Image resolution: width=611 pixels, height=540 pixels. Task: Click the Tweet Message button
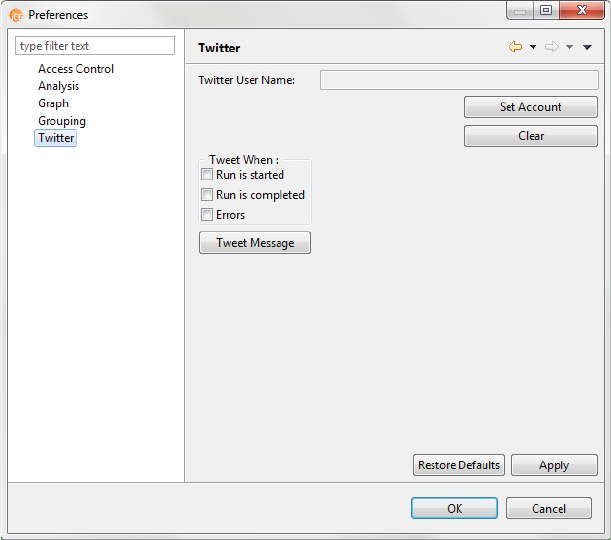tap(255, 243)
